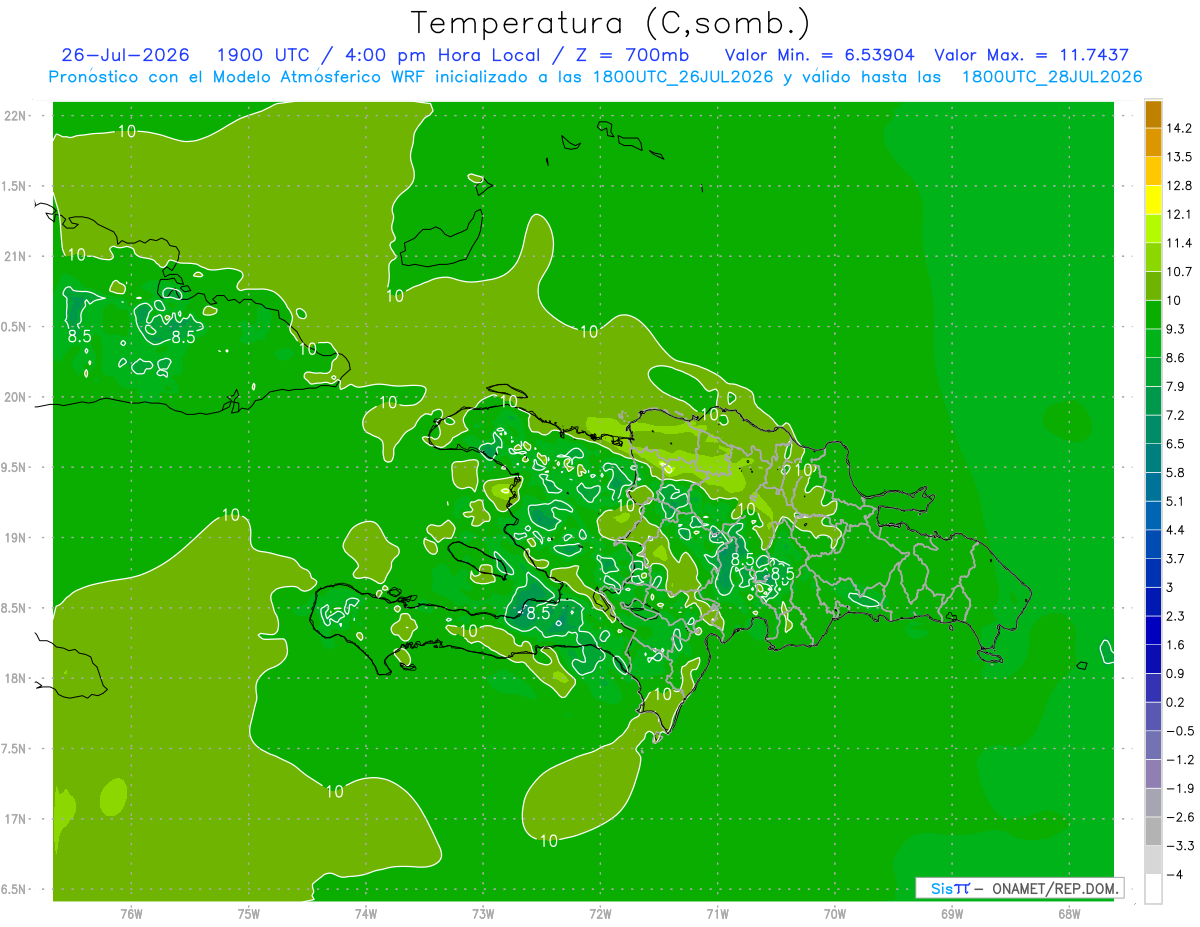The width and height of the screenshot is (1200, 927).
Task: Click the '0.9' color scale label
Action: [x=1175, y=674]
